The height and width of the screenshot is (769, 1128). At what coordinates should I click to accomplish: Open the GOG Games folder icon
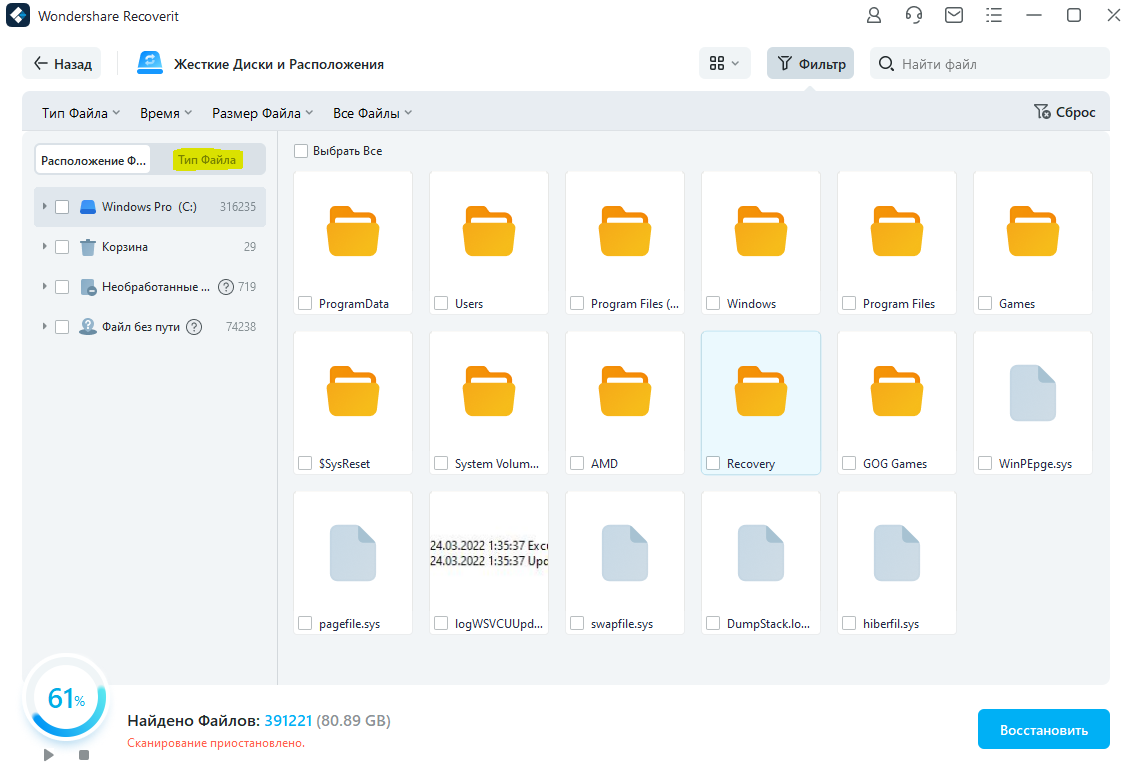coord(896,391)
